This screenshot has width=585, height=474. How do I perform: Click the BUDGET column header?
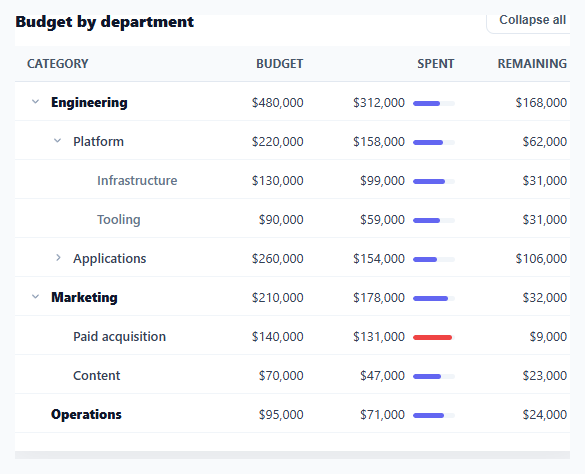pyautogui.click(x=279, y=64)
